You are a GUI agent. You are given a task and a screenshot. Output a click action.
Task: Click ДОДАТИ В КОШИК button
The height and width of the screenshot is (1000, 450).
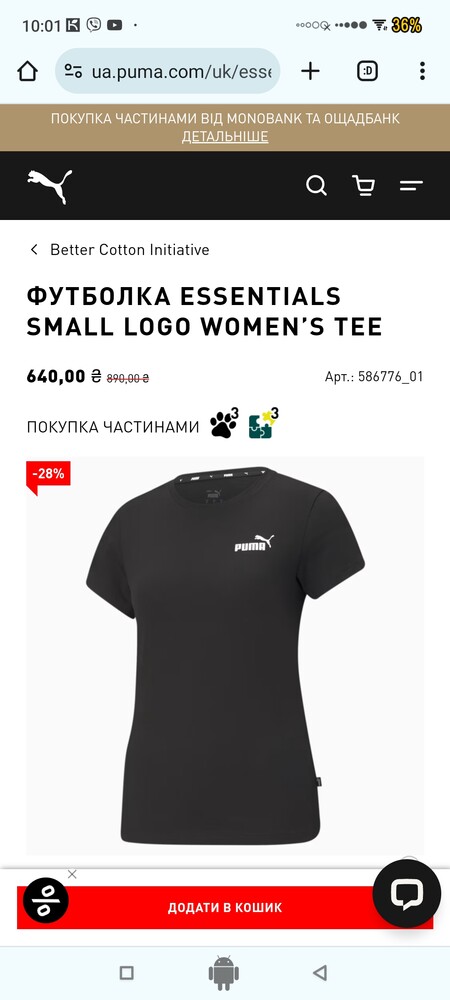click(225, 908)
